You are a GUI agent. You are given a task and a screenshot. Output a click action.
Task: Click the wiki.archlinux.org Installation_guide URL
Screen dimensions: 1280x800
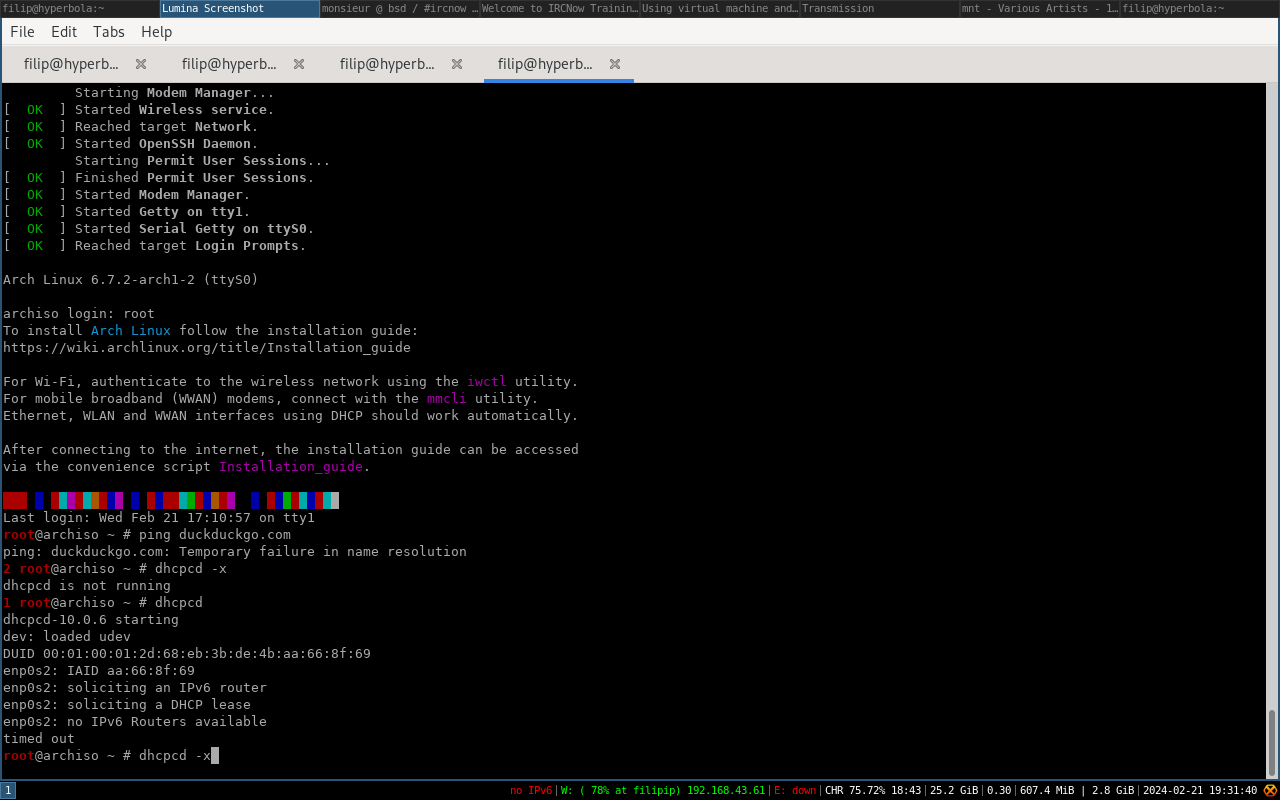tap(207, 348)
